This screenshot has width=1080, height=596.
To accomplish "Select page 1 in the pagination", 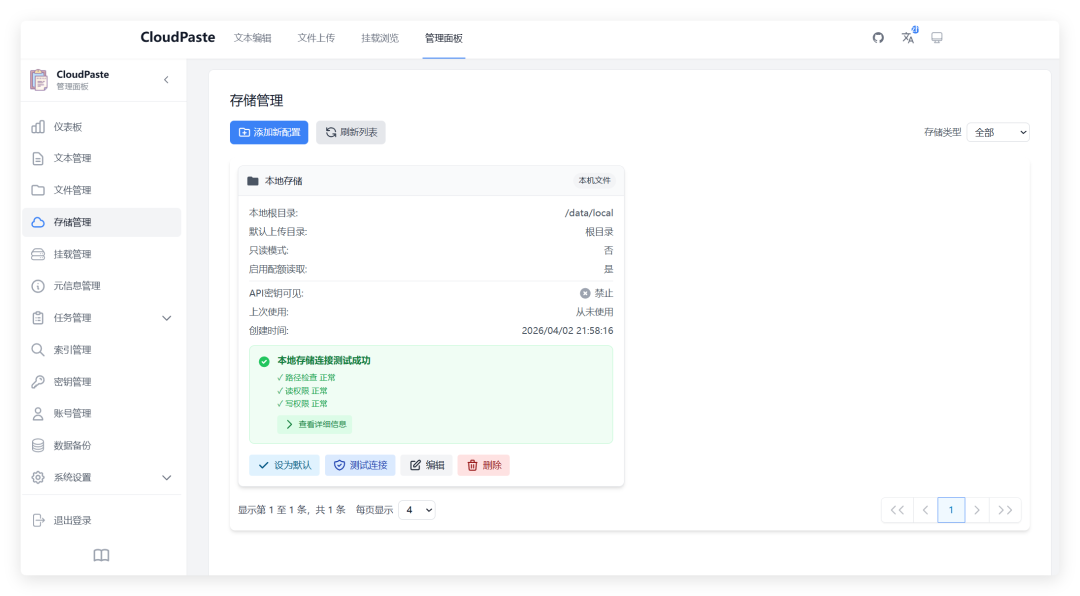I will tap(951, 510).
